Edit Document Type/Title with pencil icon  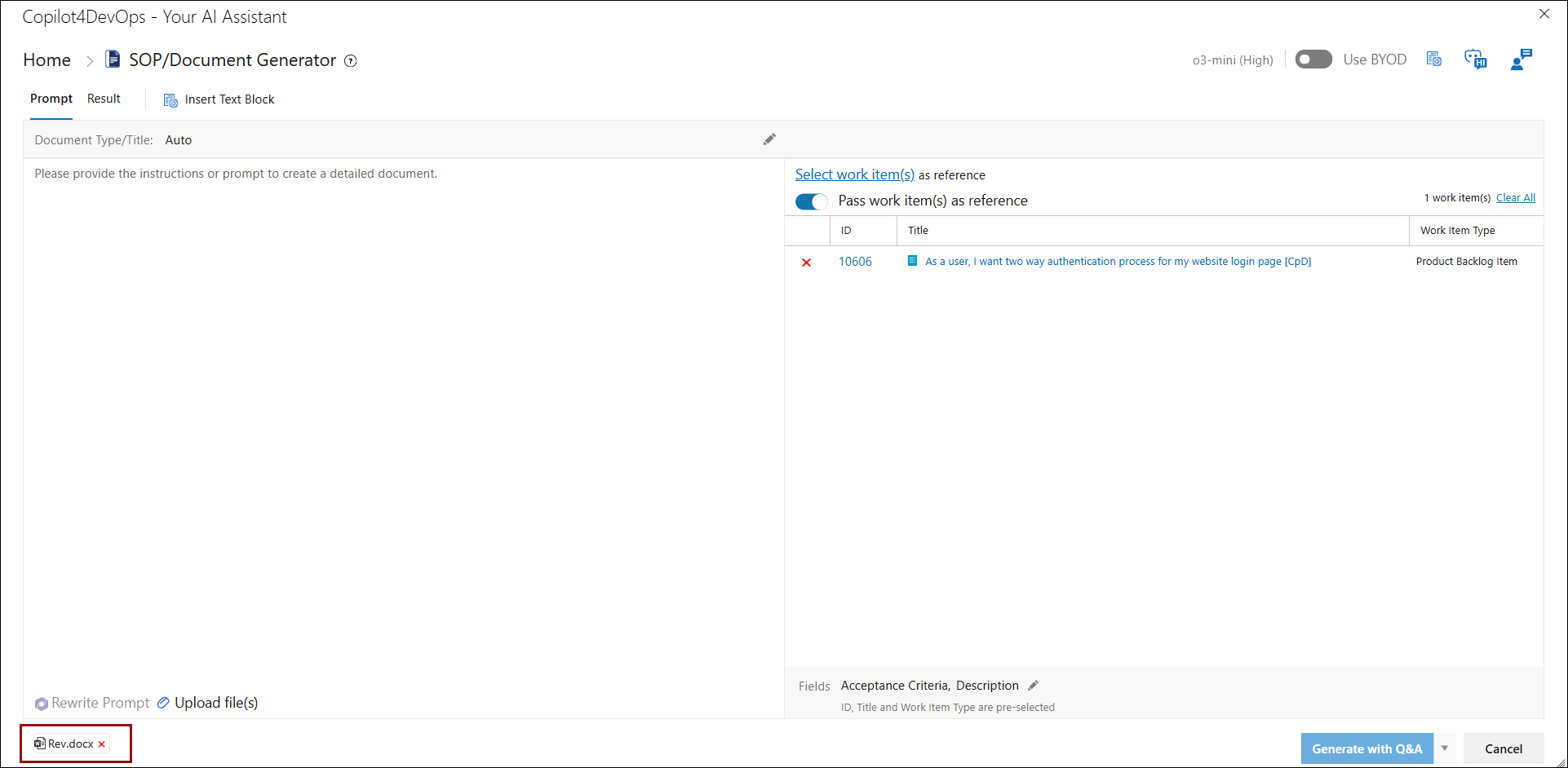[x=769, y=139]
